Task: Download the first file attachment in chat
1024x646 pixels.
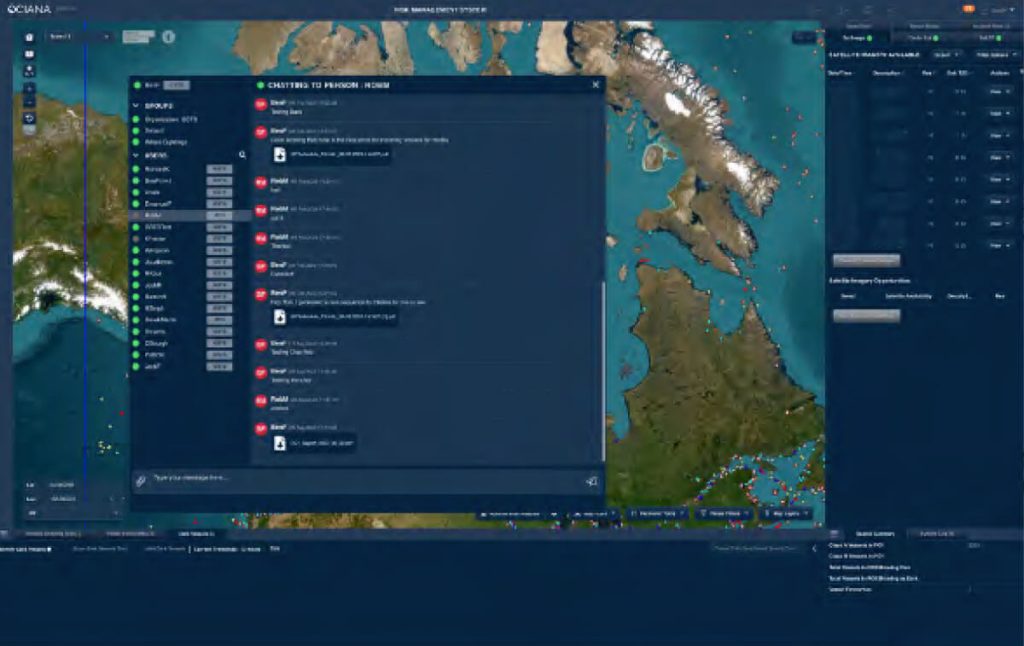Action: [x=281, y=155]
